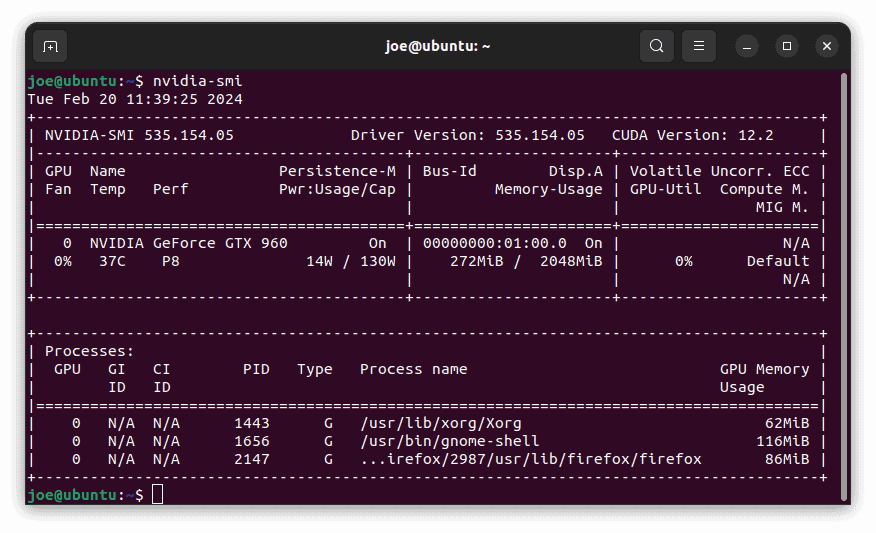Click the Compute M. header text

coord(764,189)
